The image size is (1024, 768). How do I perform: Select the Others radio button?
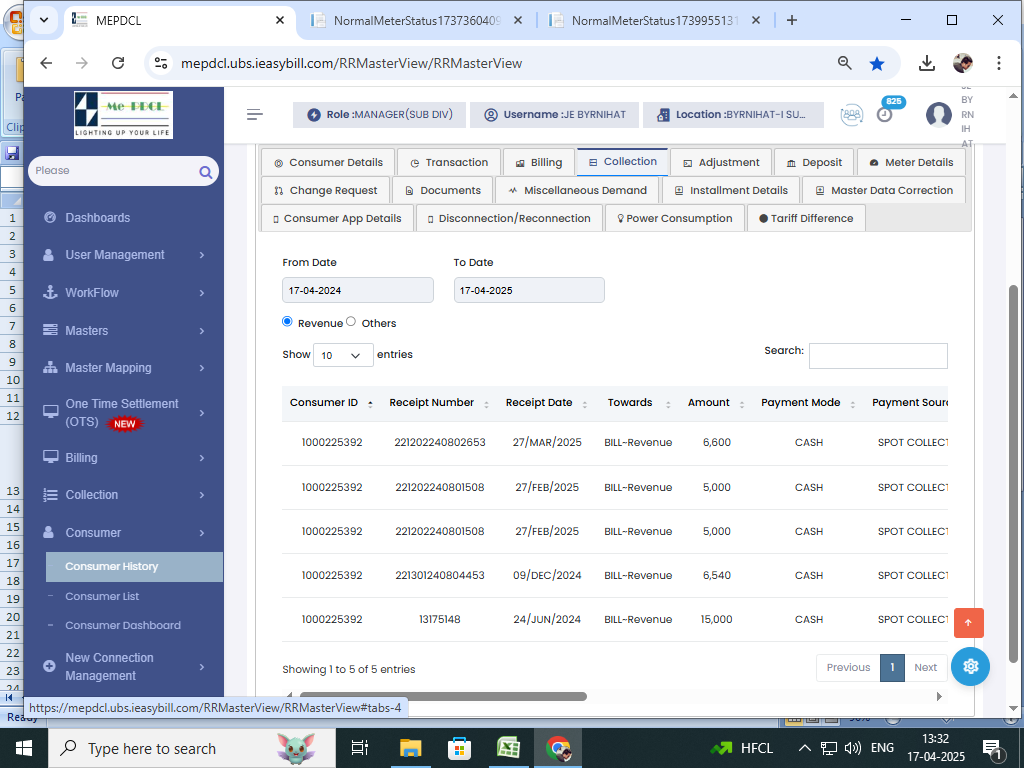(351, 321)
